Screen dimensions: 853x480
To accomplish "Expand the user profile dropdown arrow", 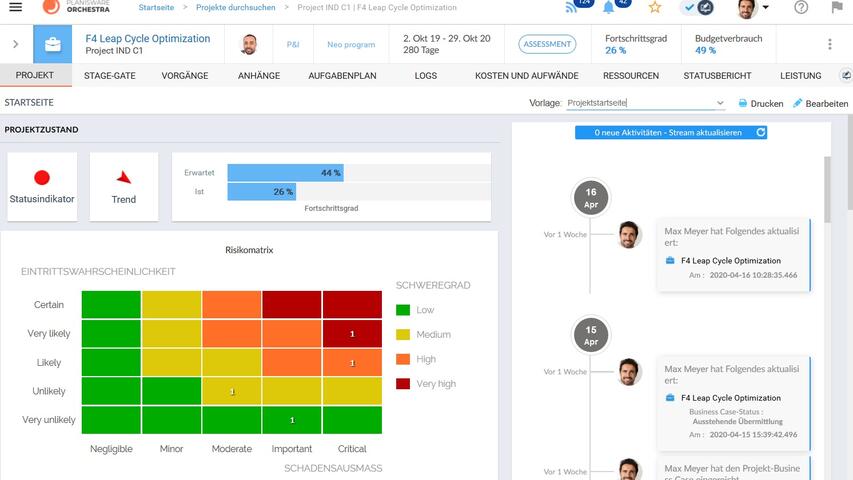I will (x=766, y=8).
